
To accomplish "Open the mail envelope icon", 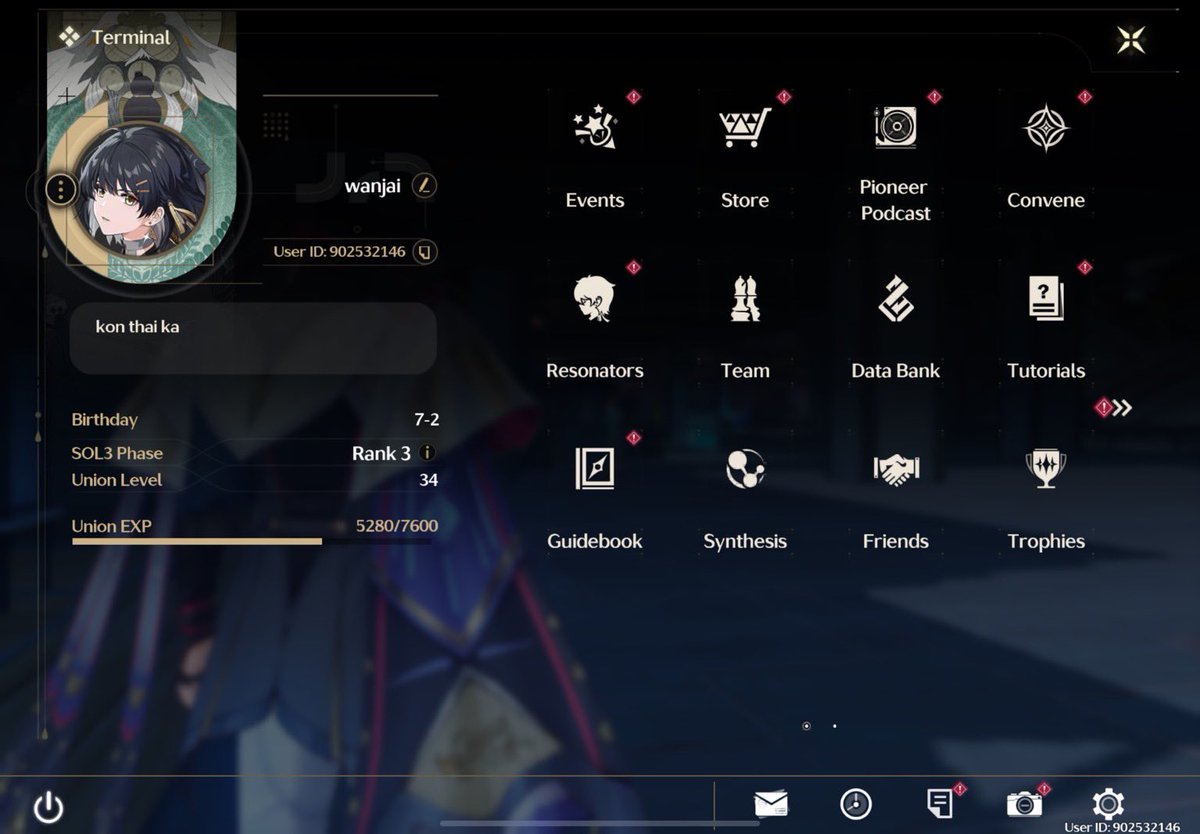I will click(771, 803).
